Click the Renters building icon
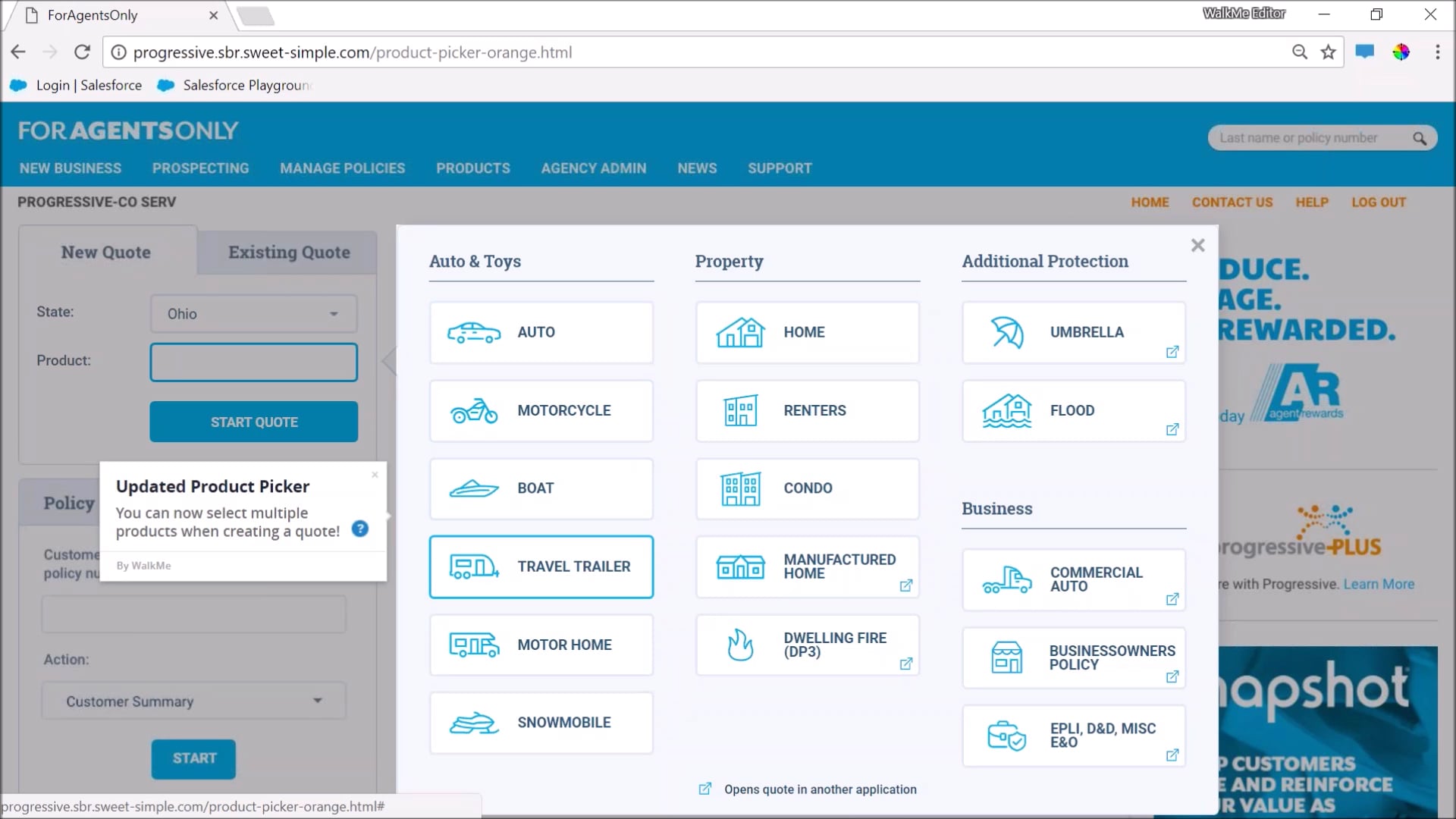Viewport: 1456px width, 819px height. 739,410
